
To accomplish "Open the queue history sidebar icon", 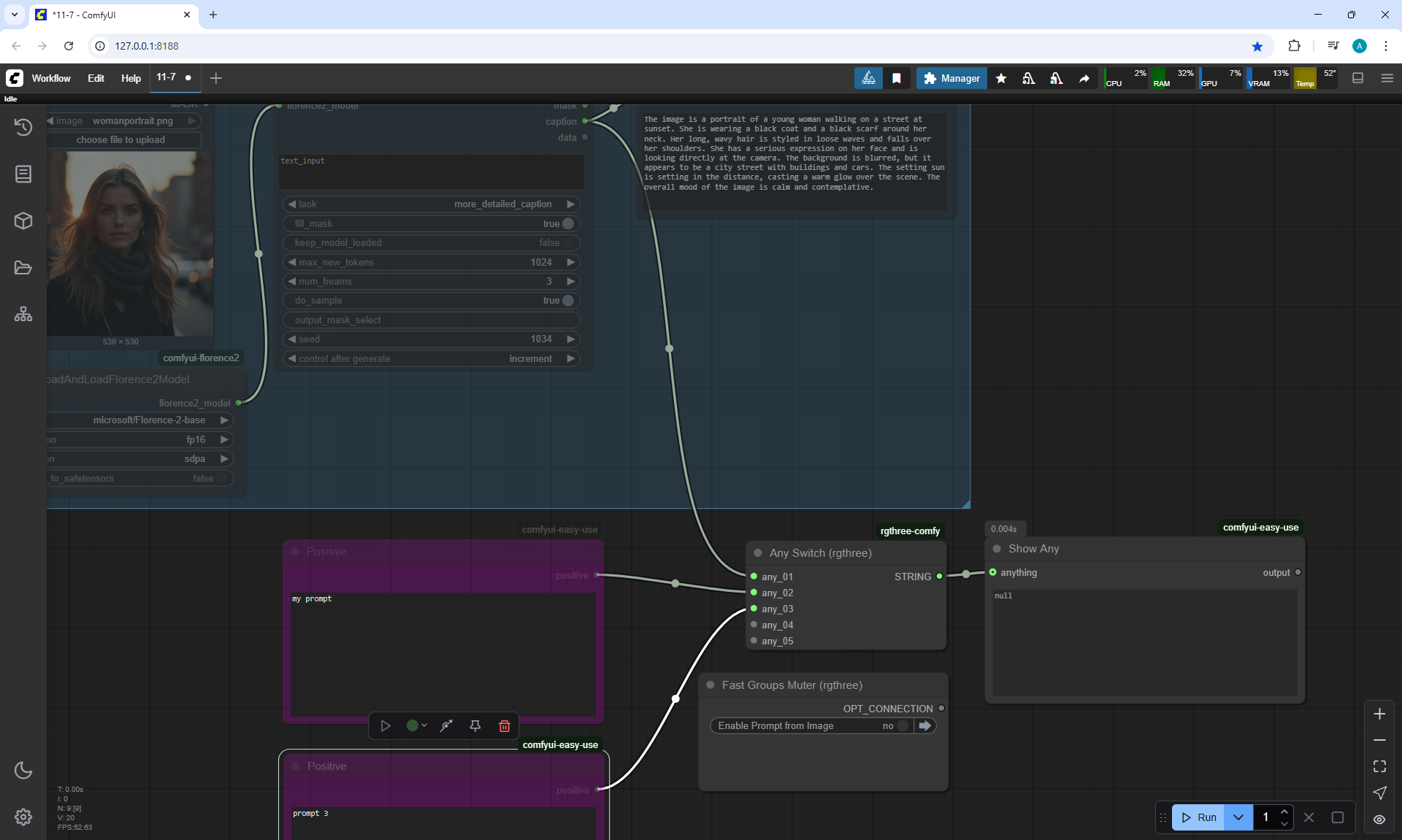I will click(x=23, y=127).
